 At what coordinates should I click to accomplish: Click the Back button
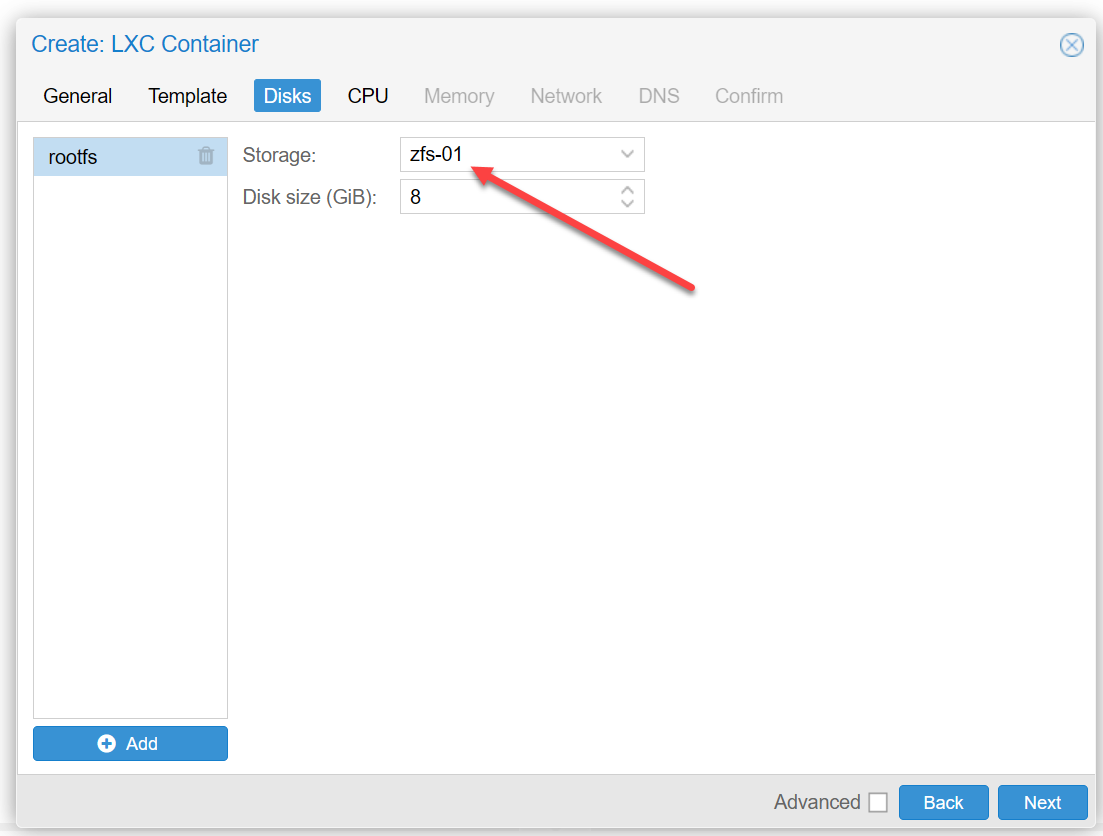tap(943, 802)
